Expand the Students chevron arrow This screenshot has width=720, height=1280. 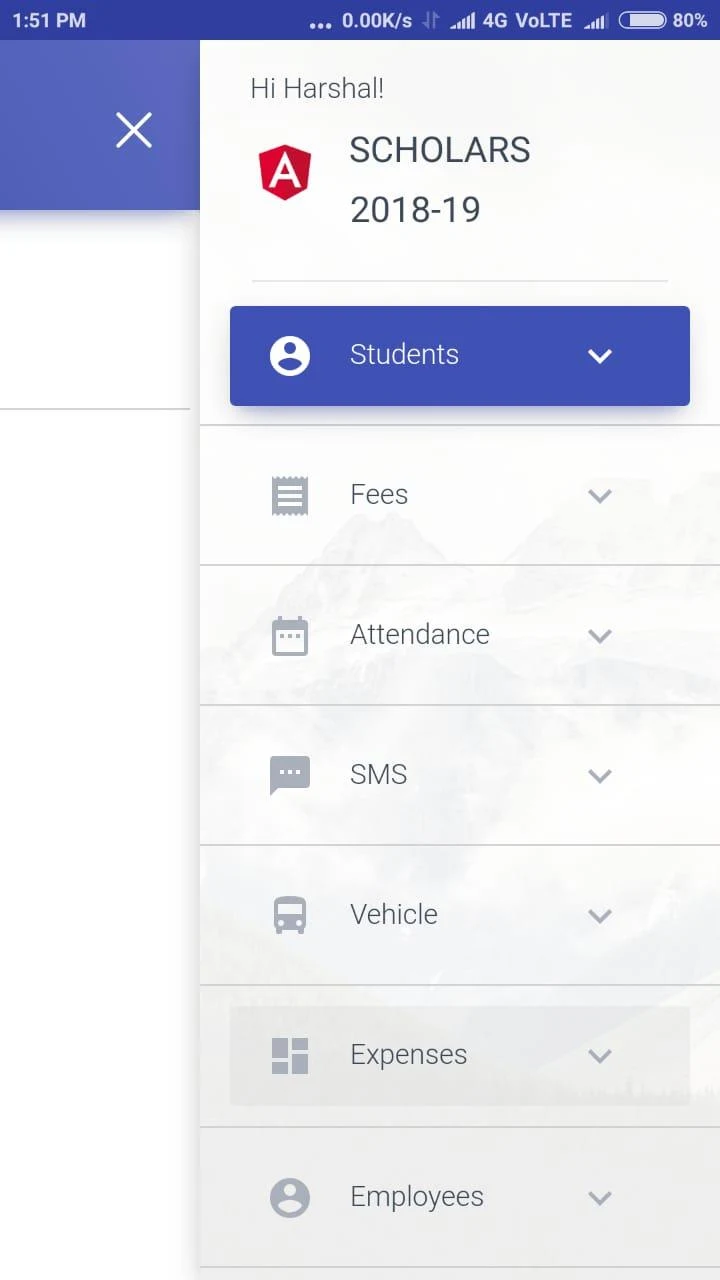coord(600,356)
